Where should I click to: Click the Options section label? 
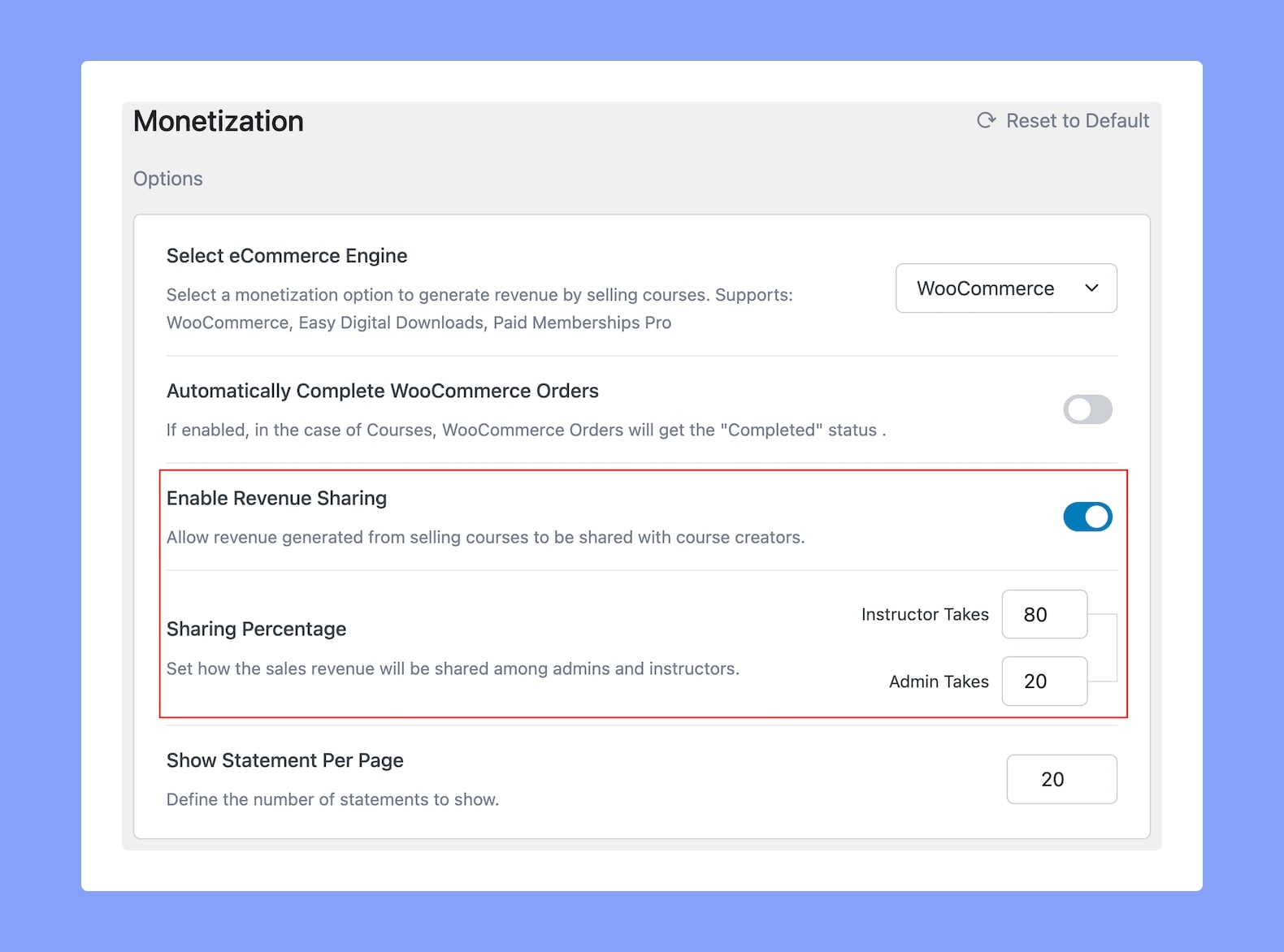168,179
